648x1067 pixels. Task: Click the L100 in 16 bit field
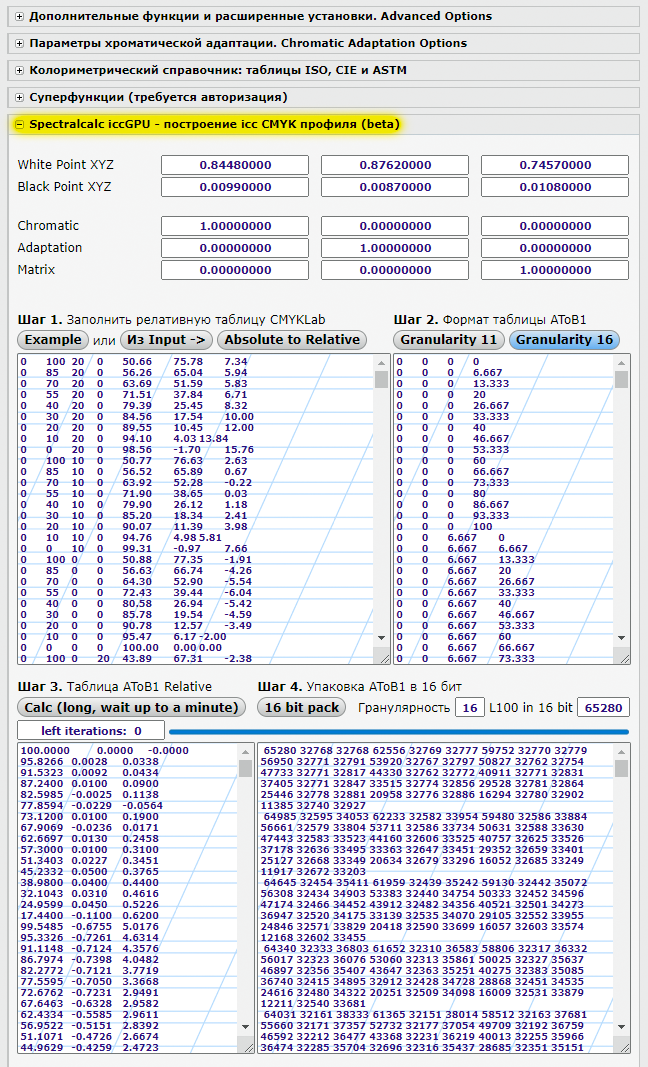pyautogui.click(x=602, y=707)
